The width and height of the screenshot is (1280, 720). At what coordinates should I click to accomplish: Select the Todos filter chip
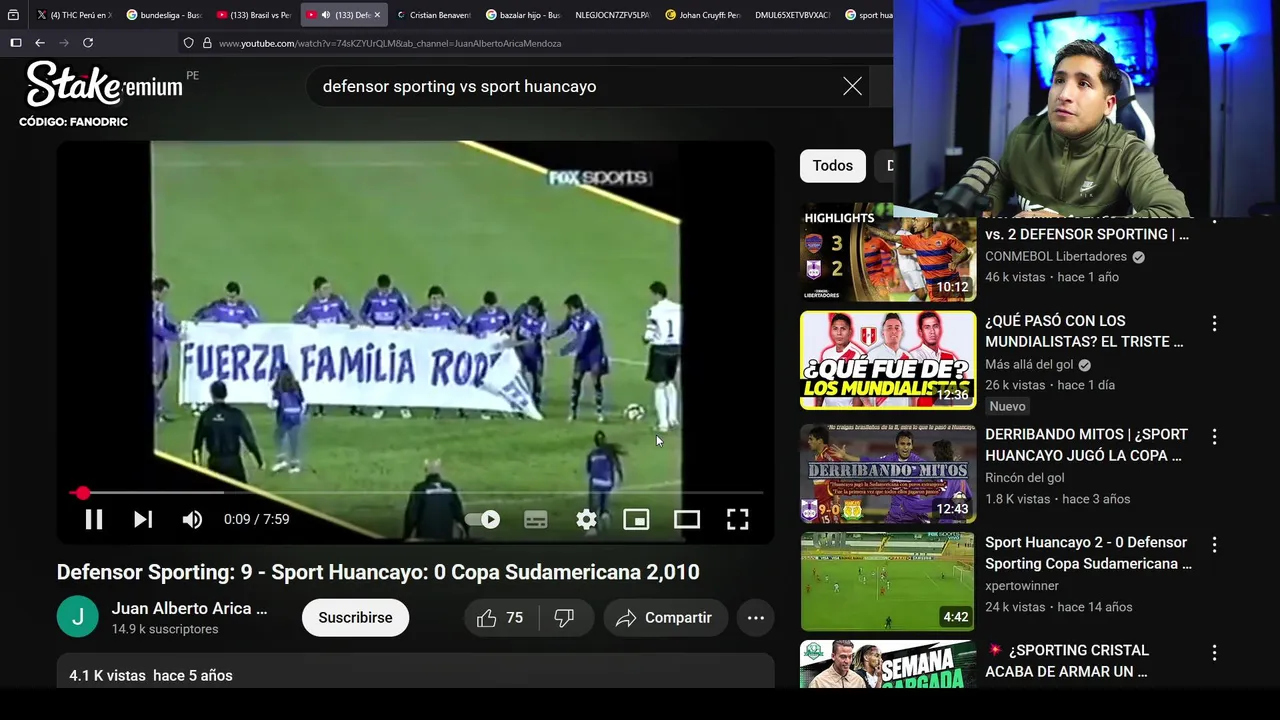(832, 166)
